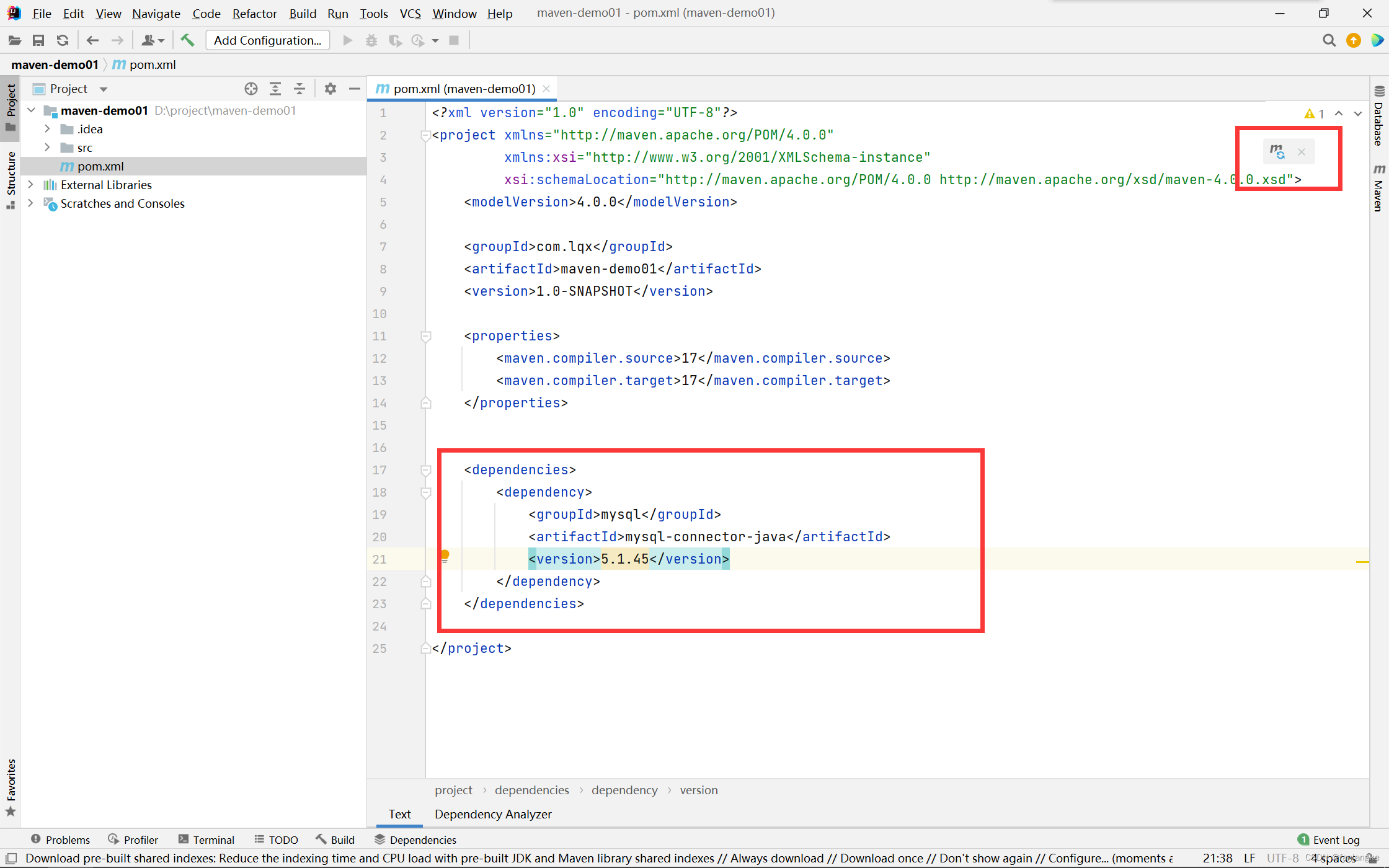Load Maven changes floating icon
The height and width of the screenshot is (868, 1389).
click(1277, 152)
